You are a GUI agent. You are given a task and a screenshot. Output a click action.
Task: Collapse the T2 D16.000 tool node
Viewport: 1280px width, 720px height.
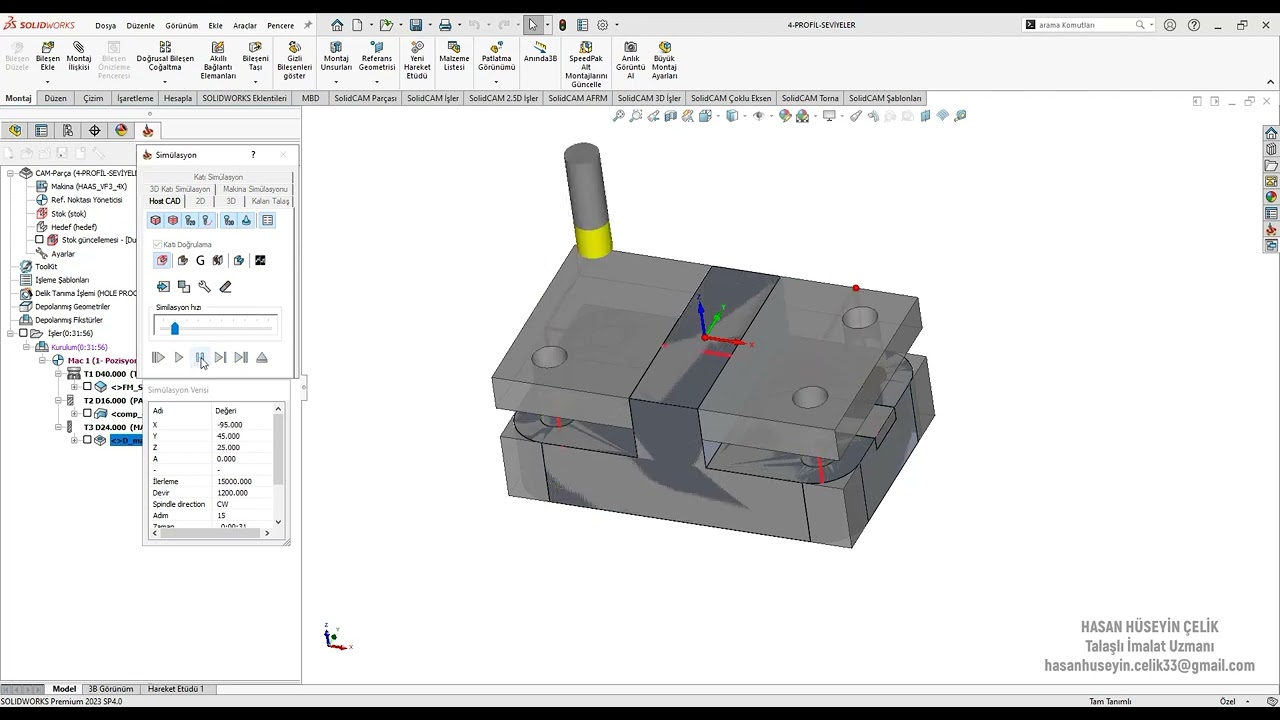[59, 400]
